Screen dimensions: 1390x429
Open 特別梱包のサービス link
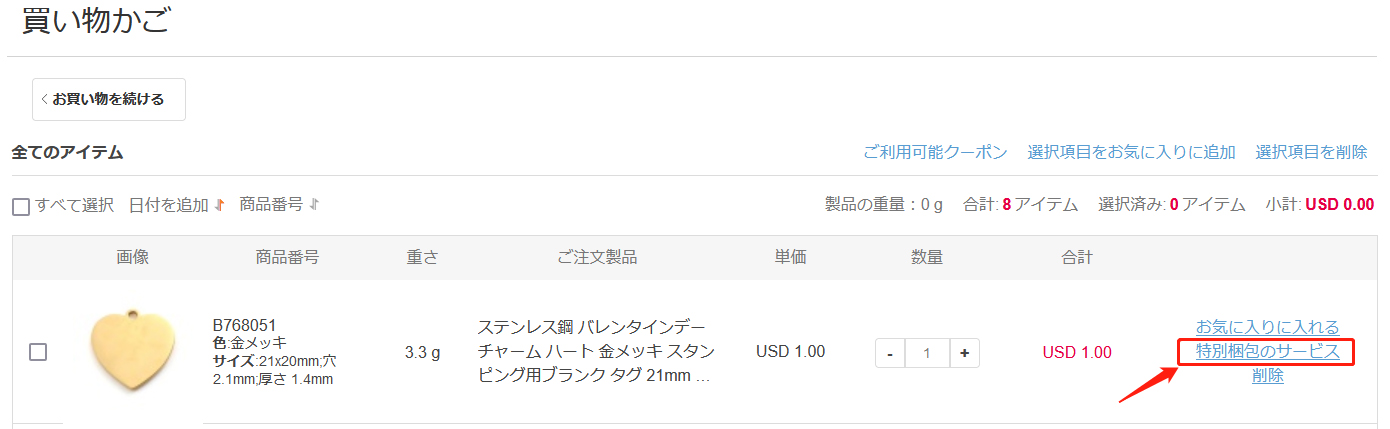click(x=1267, y=352)
